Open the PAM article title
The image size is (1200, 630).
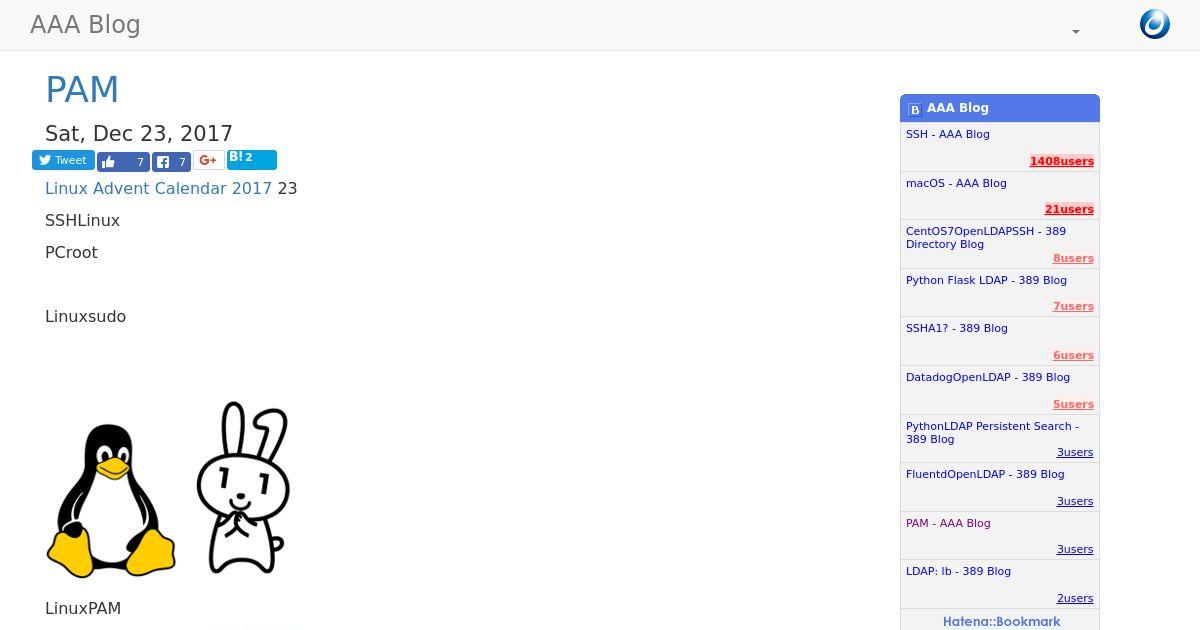coord(82,90)
